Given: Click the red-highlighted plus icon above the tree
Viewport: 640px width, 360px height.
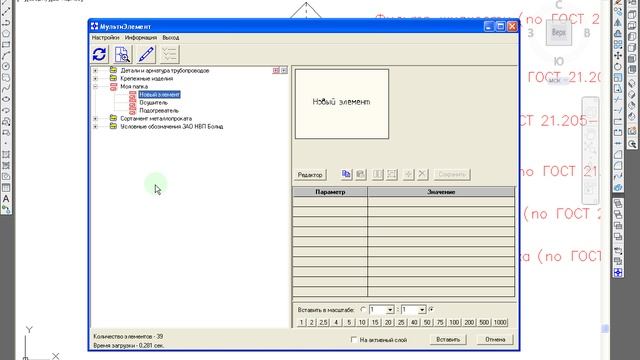Looking at the screenshot, I should pyautogui.click(x=276, y=71).
